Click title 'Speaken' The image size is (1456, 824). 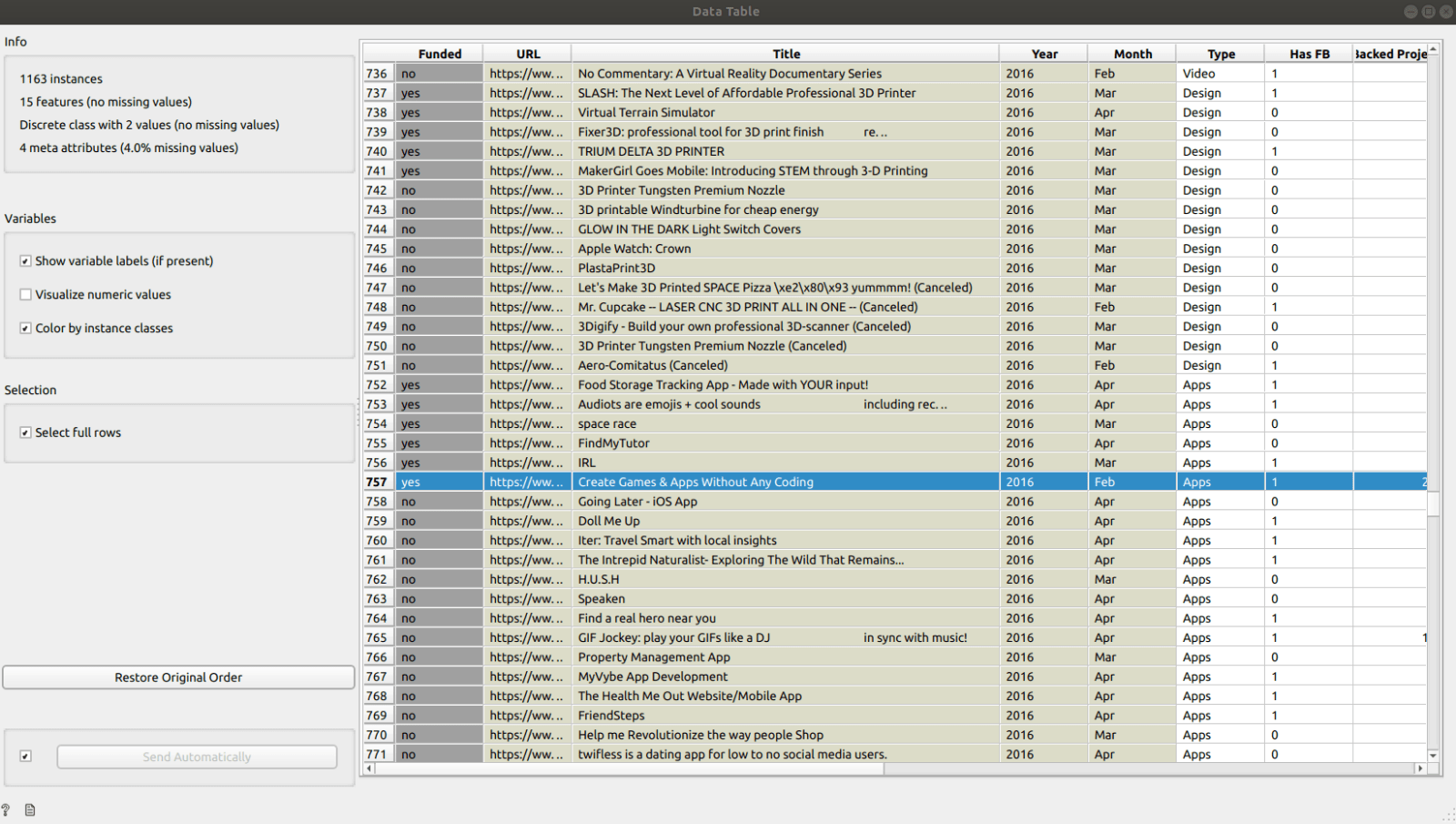[x=602, y=599]
